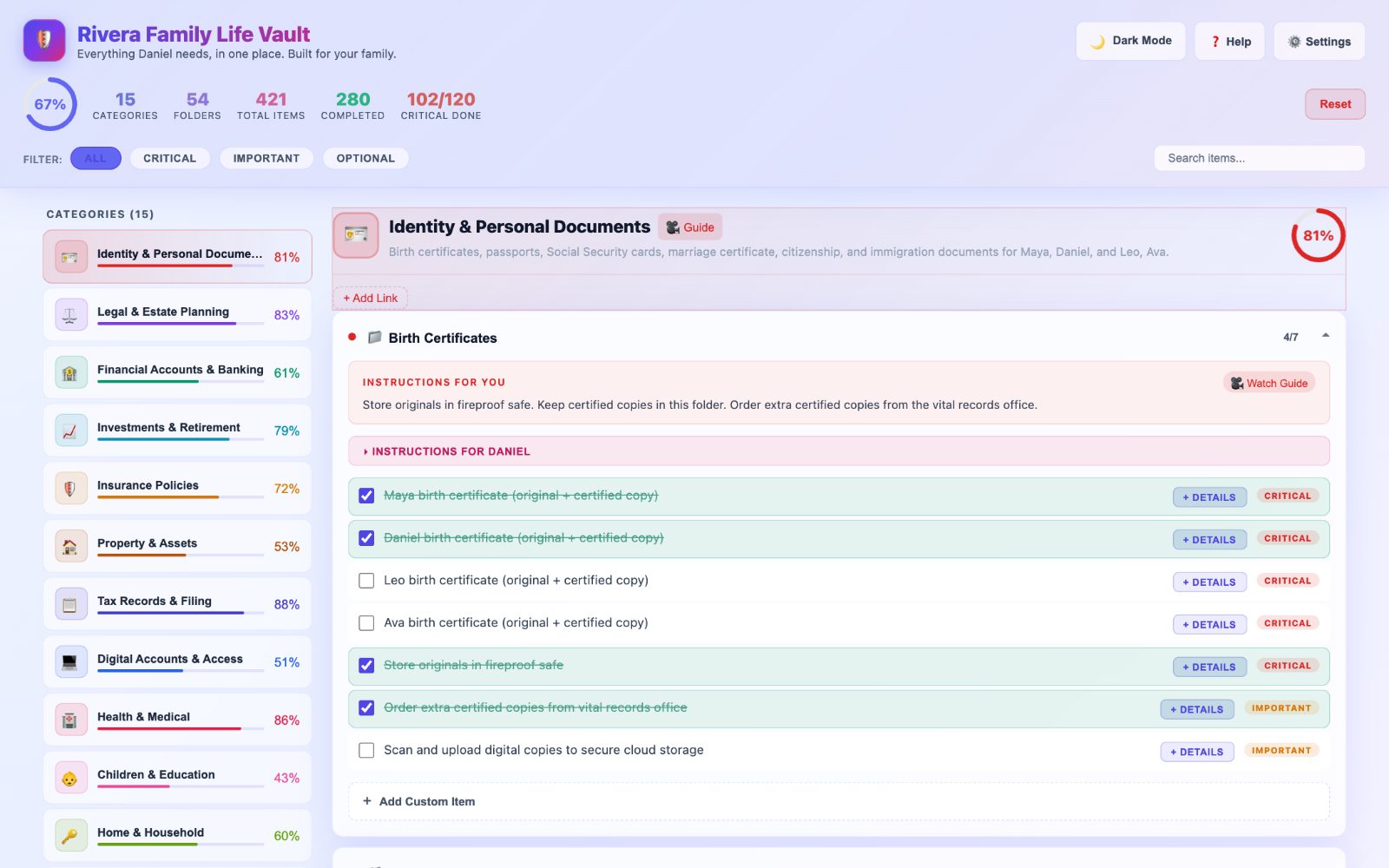1389x868 pixels.
Task: Open Settings
Action: [1320, 41]
